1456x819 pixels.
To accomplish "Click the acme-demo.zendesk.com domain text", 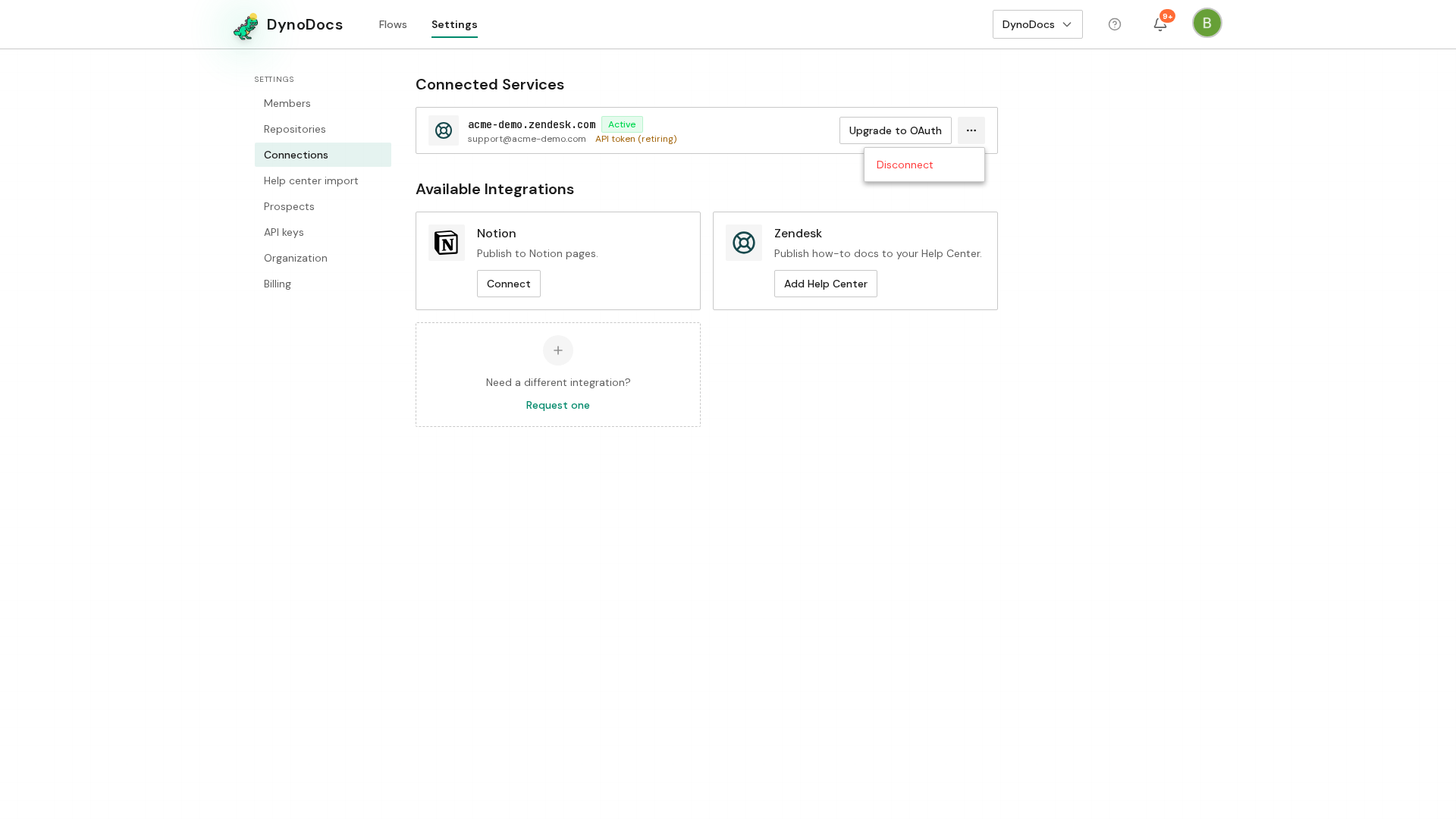I will pos(532,124).
